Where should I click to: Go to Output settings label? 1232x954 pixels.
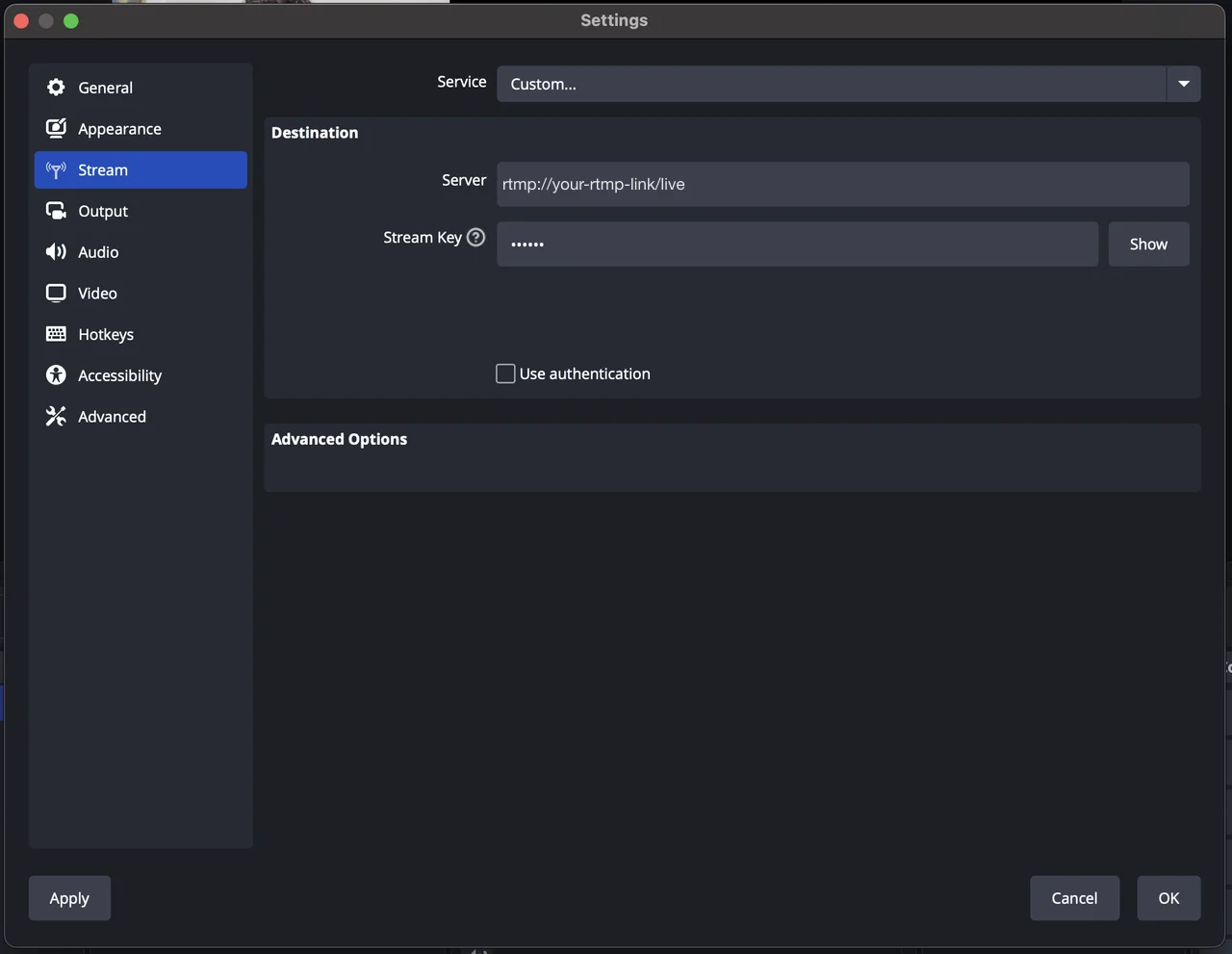click(x=103, y=211)
